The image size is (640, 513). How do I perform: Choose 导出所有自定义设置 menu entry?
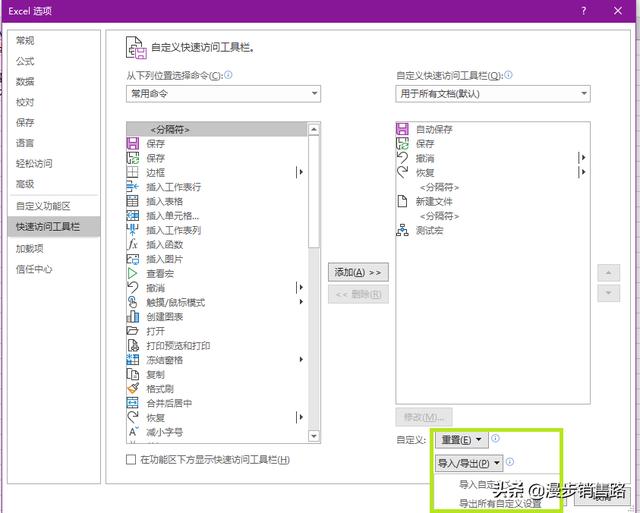pyautogui.click(x=500, y=504)
